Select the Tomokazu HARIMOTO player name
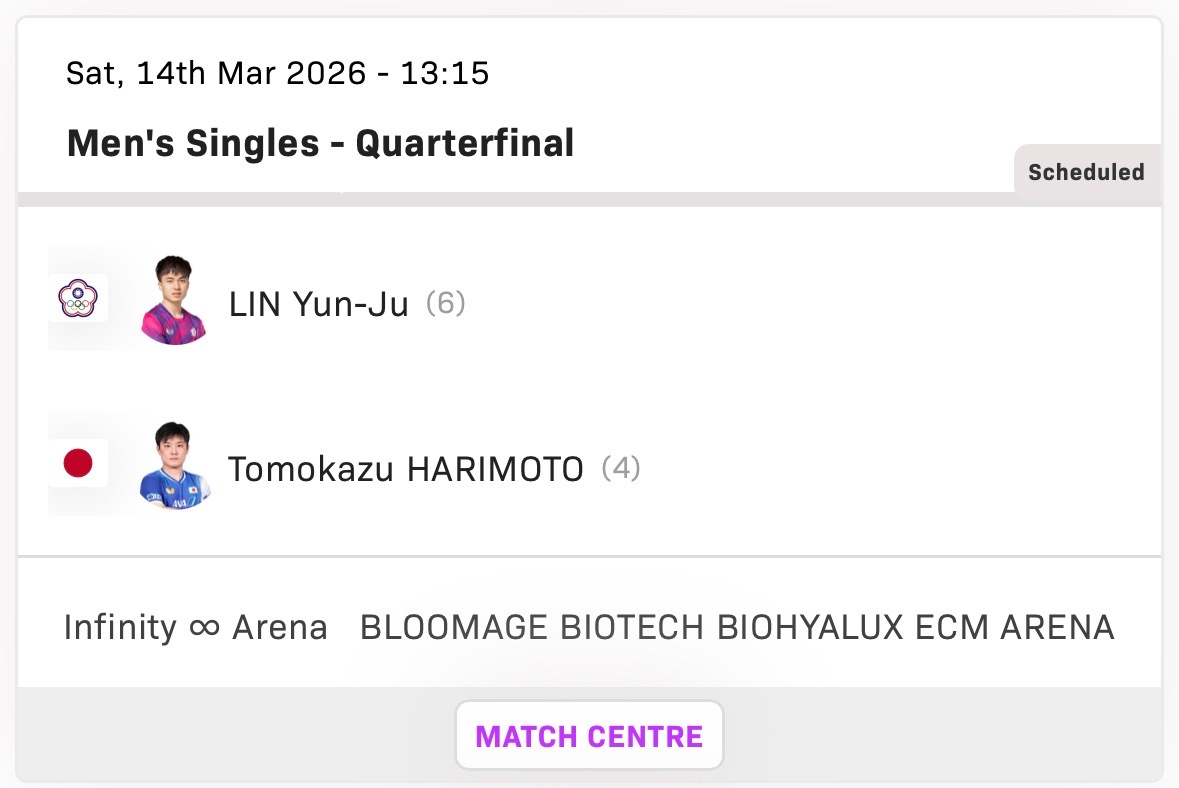Image resolution: width=1179 pixels, height=788 pixels. point(406,469)
